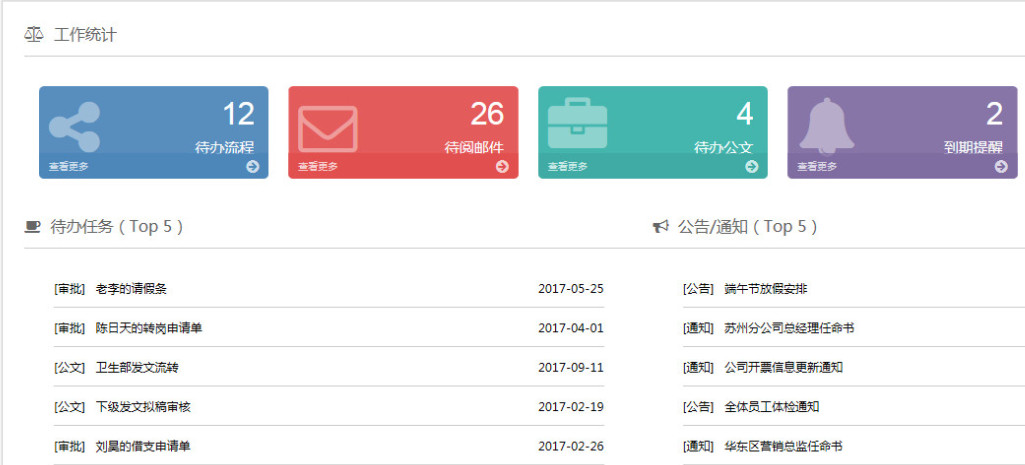This screenshot has height=465, width=1025.
Task: Click 查看更多 on the green 待办公文 card
Action: click(567, 167)
